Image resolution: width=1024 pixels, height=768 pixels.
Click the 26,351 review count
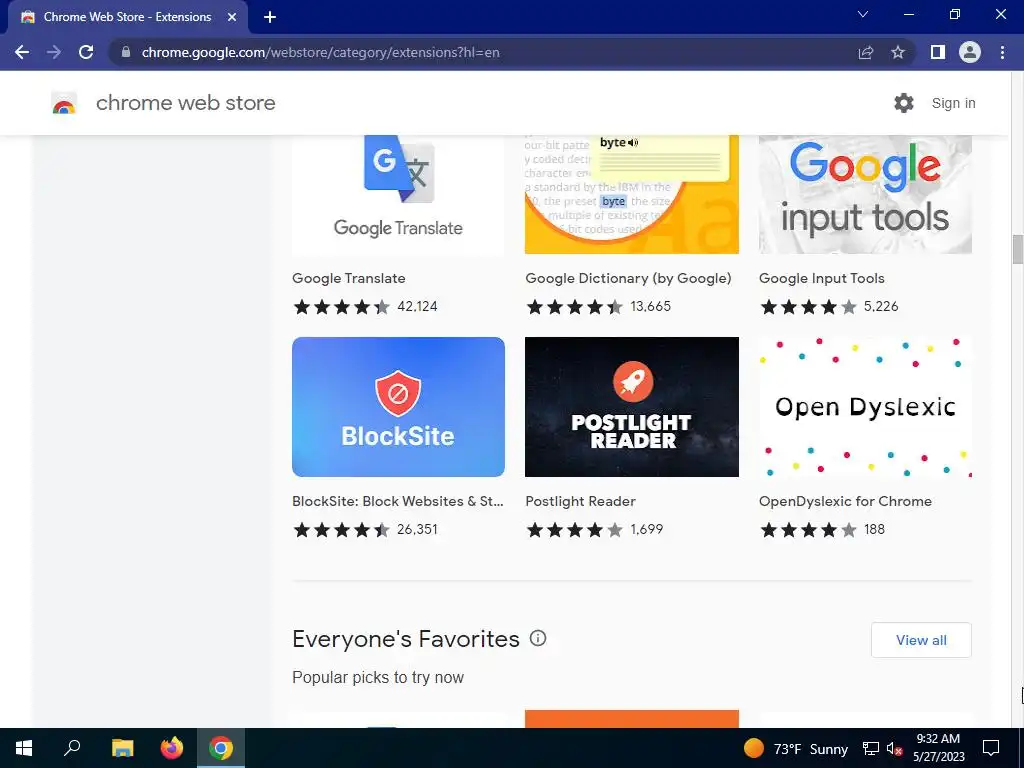(x=417, y=530)
